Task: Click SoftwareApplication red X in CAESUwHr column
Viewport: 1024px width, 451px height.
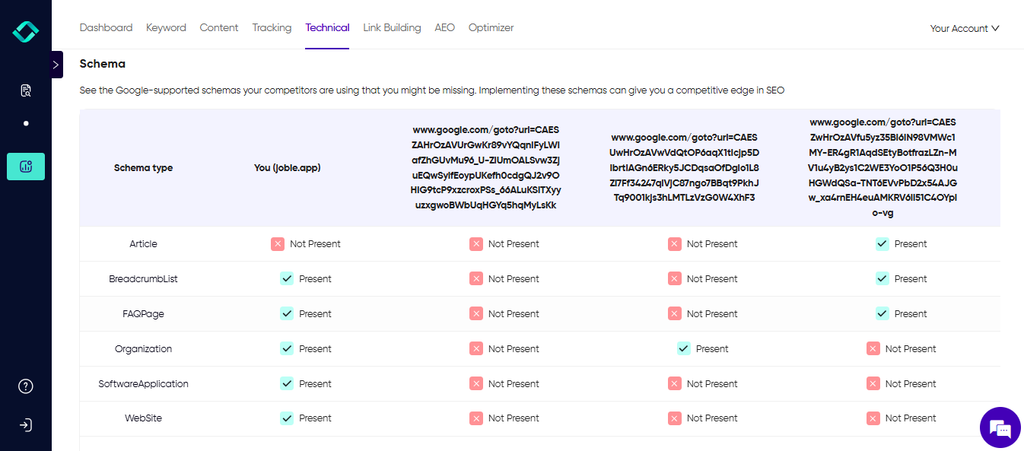Action: [x=675, y=384]
